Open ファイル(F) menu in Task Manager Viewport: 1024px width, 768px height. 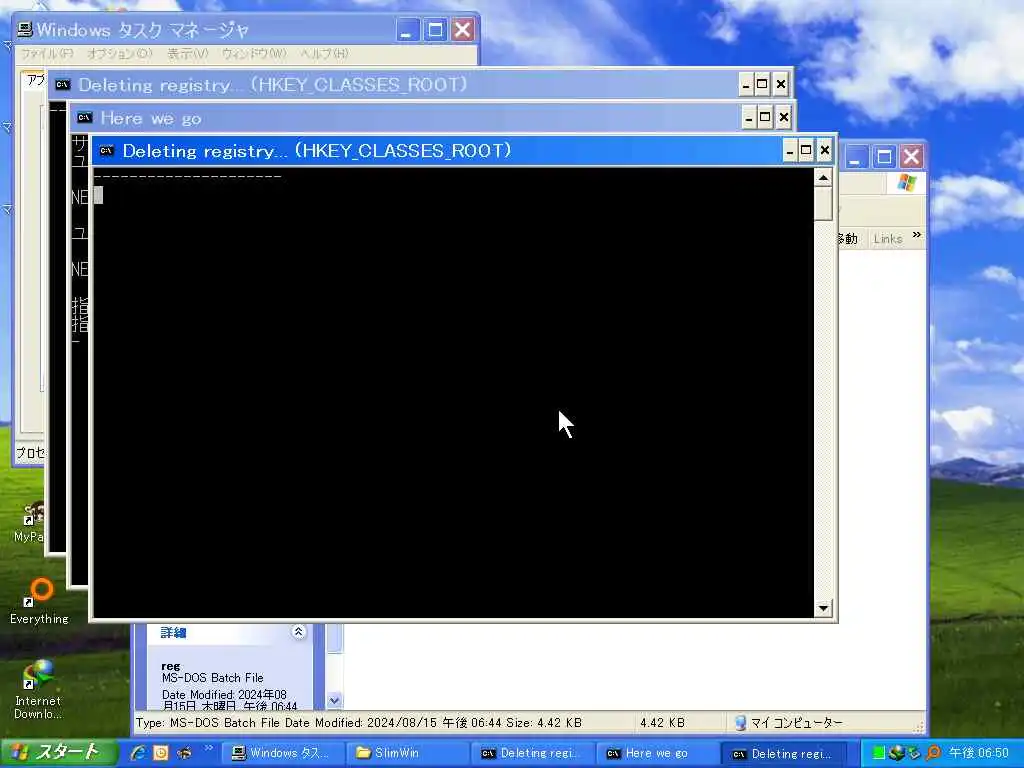pos(47,54)
